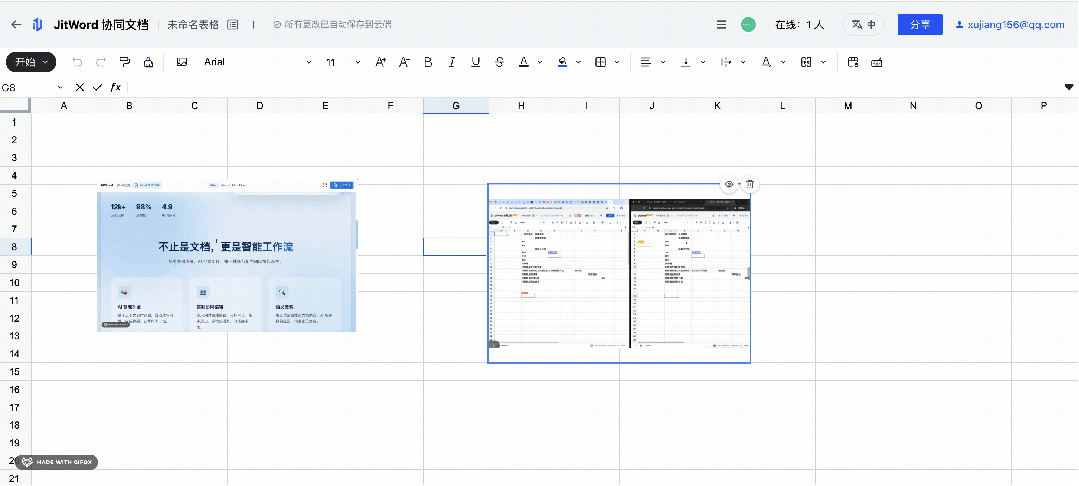Expand the text rotation dropdown arrow
Viewport: 1079px width, 486px height.
pos(783,62)
